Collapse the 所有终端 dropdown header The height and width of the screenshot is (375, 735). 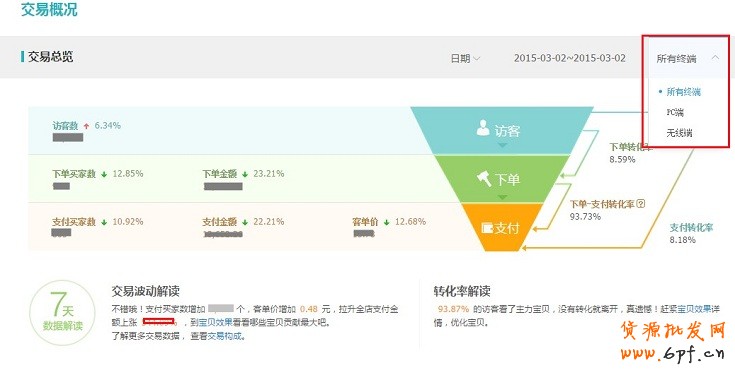click(688, 58)
